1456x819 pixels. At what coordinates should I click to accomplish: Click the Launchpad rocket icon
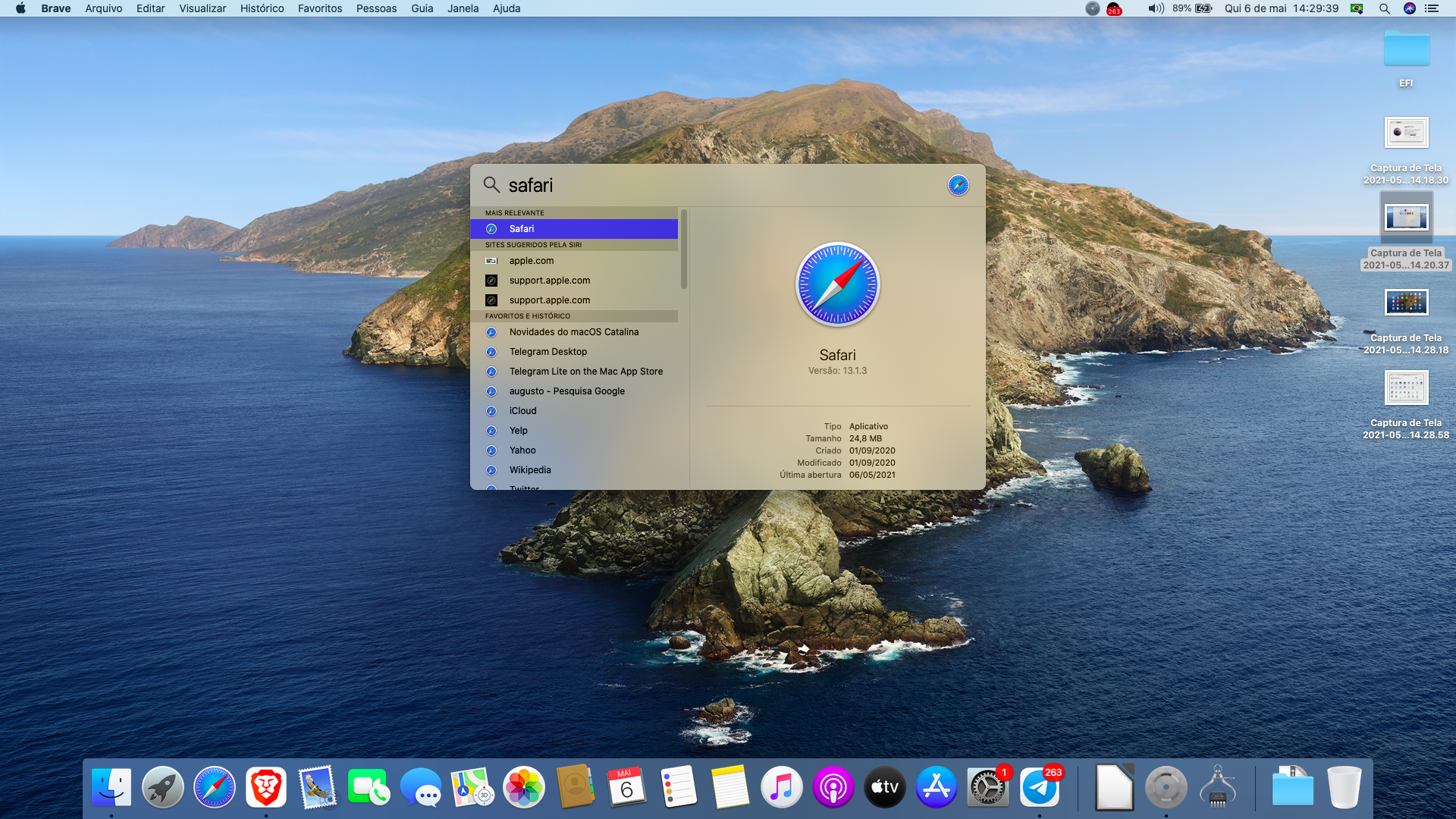tap(163, 787)
